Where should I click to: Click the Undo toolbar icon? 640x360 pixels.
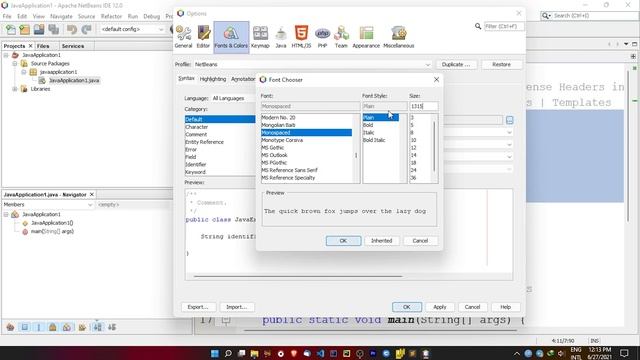tap(72, 29)
